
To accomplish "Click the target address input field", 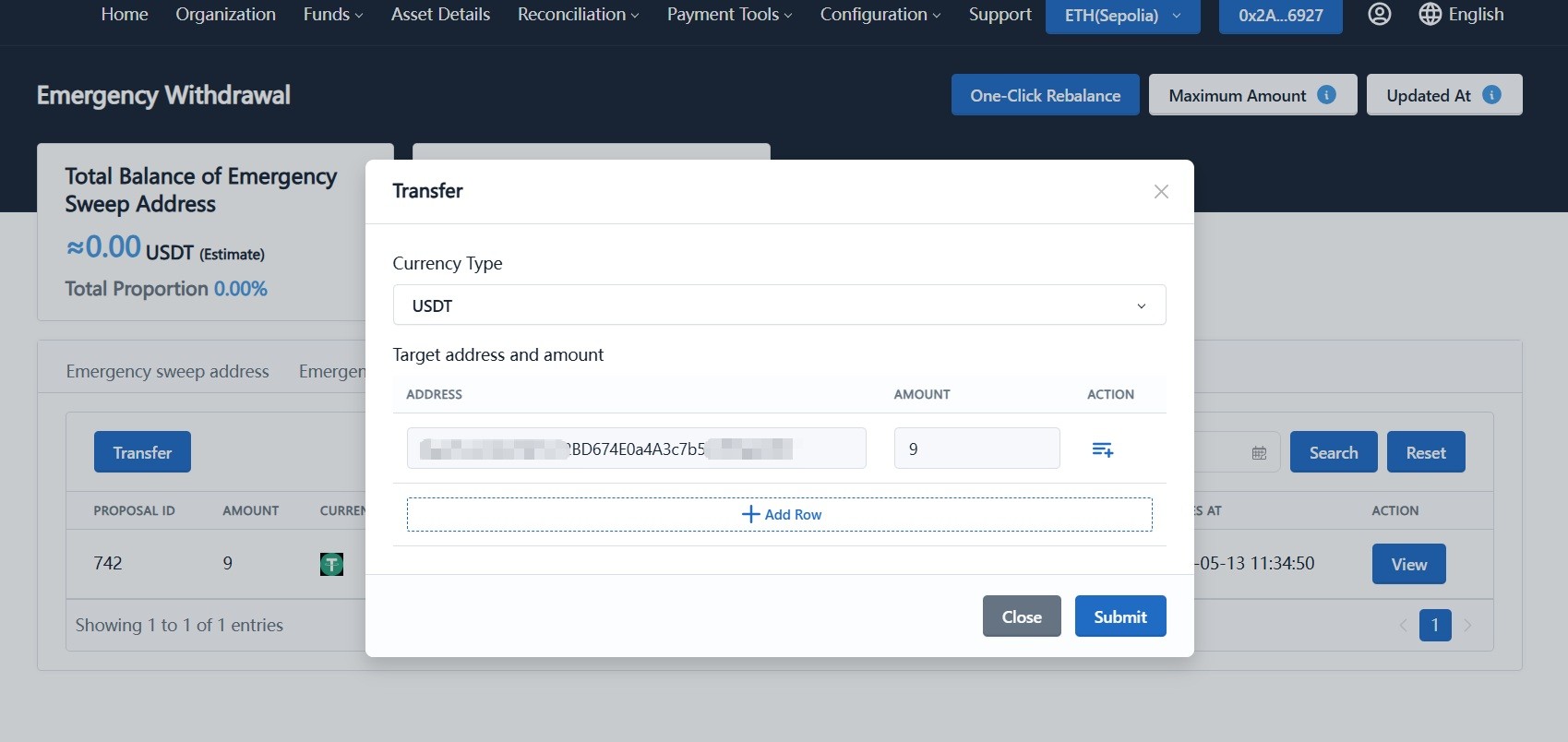I will [636, 449].
